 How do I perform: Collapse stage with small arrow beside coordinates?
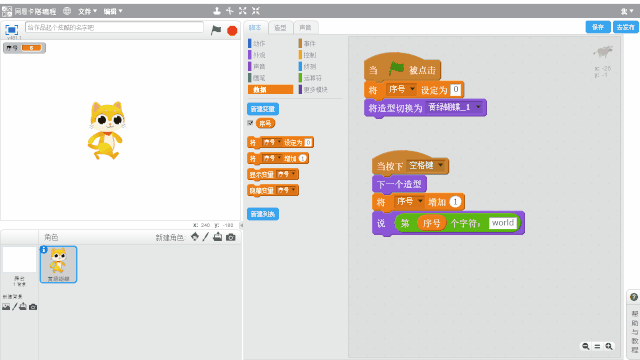coord(241,225)
